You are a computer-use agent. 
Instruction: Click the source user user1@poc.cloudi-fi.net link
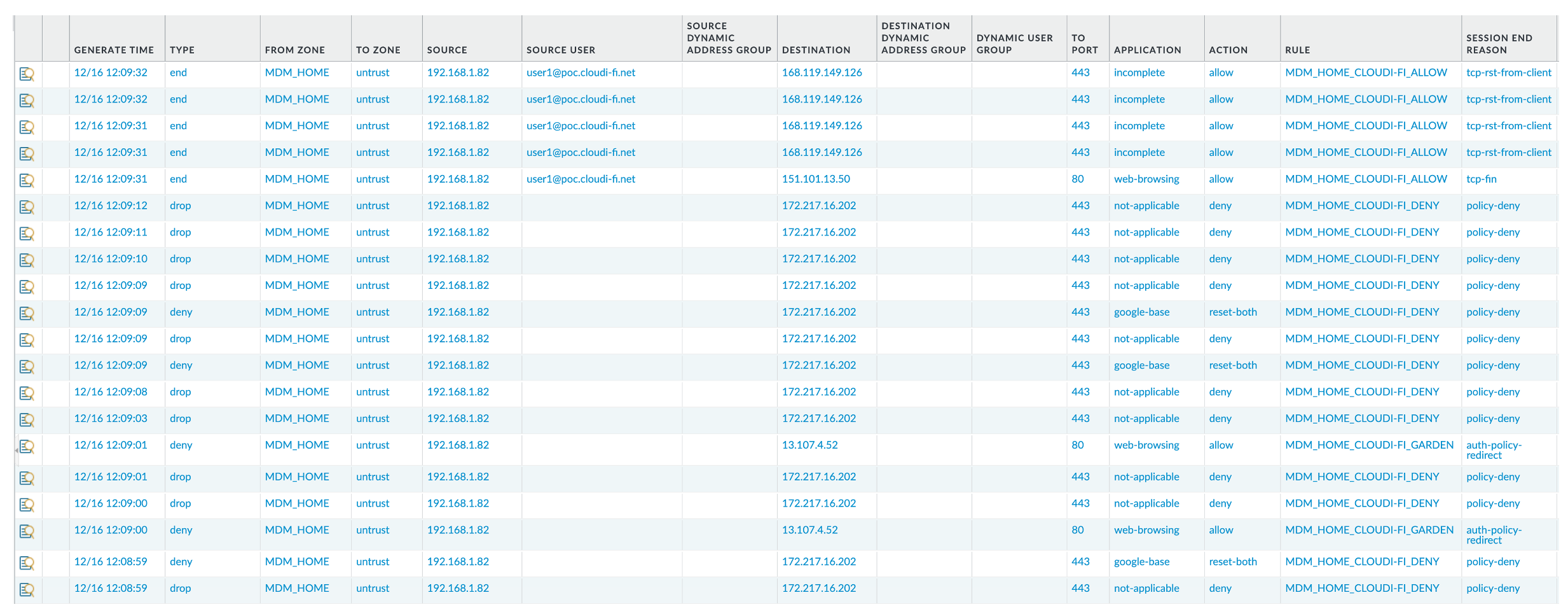click(581, 73)
